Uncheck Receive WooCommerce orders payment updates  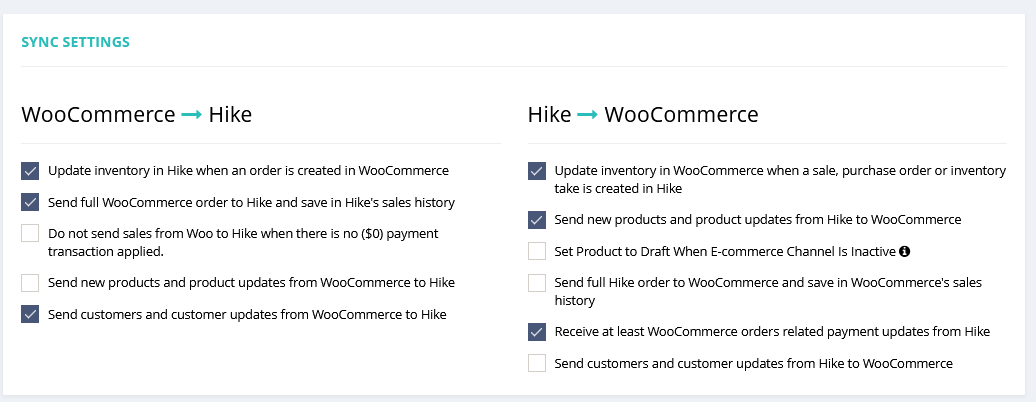click(x=537, y=332)
